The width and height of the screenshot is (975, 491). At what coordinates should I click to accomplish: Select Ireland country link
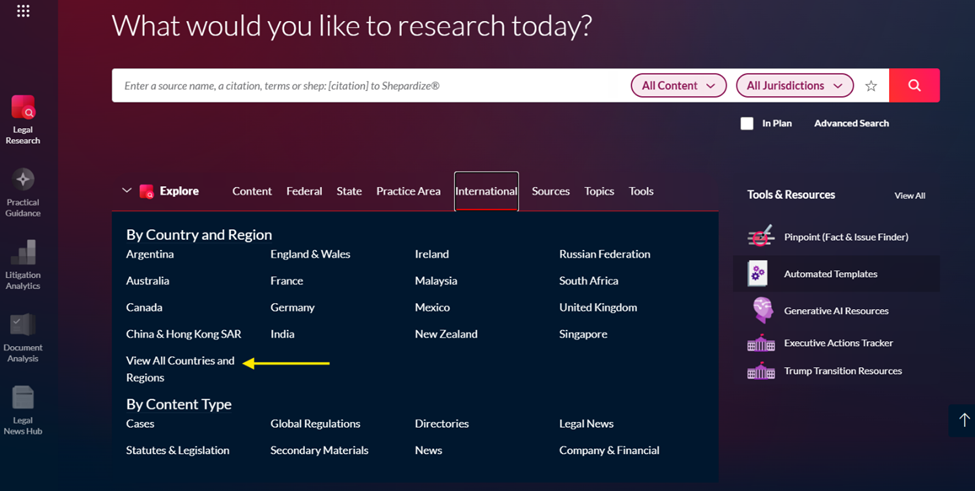click(432, 254)
